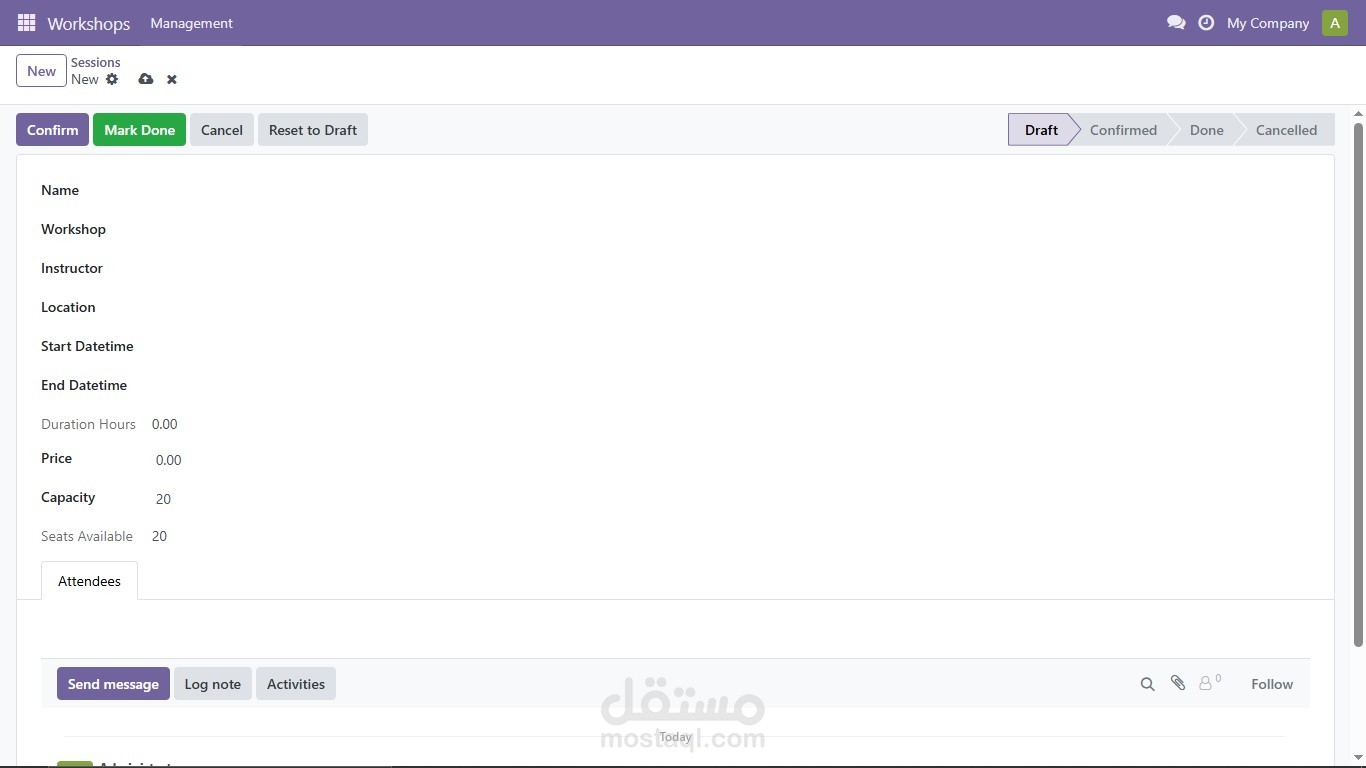This screenshot has height=768, width=1366.
Task: Click the Mark Done button
Action: [139, 129]
